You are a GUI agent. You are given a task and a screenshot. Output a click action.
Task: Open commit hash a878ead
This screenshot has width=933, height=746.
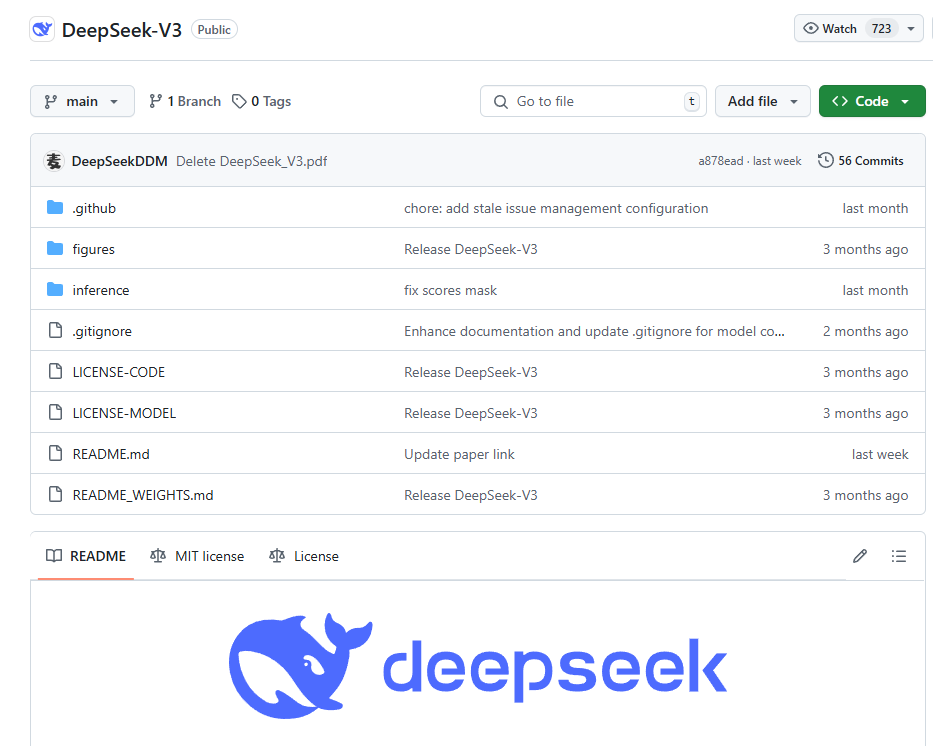[x=721, y=161]
